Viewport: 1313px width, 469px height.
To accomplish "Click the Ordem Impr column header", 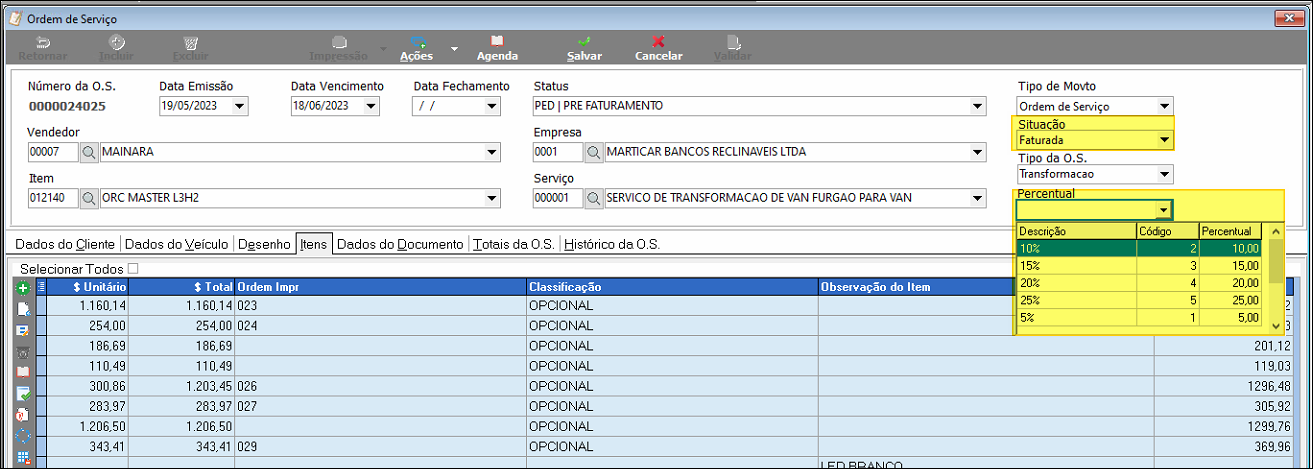I will [x=381, y=287].
